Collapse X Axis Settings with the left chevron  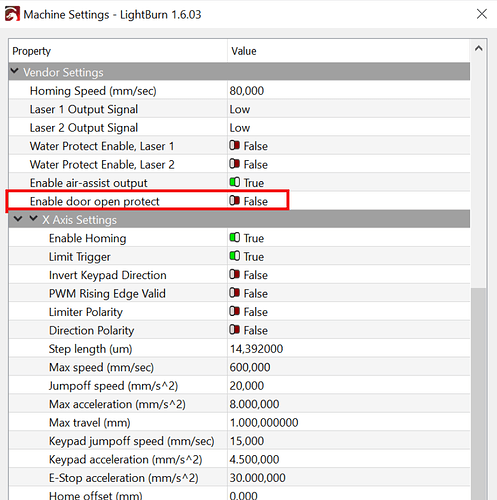[x=18, y=219]
